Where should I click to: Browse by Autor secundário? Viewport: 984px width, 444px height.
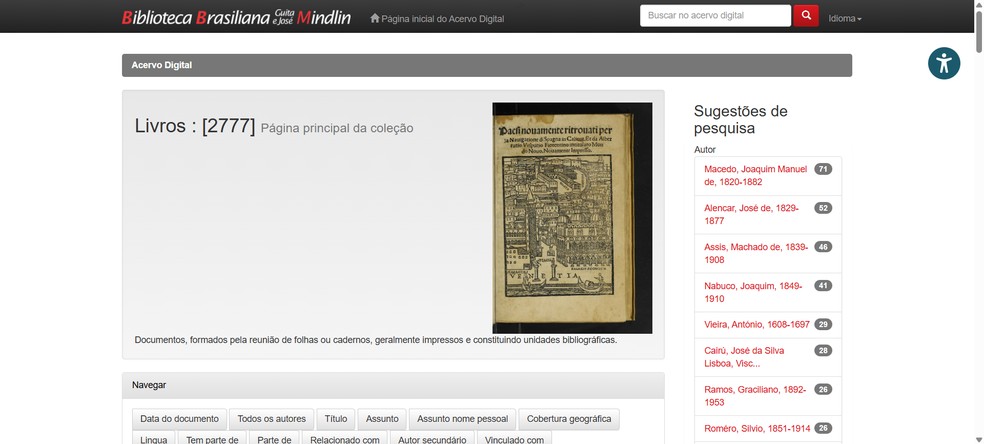[x=432, y=439]
